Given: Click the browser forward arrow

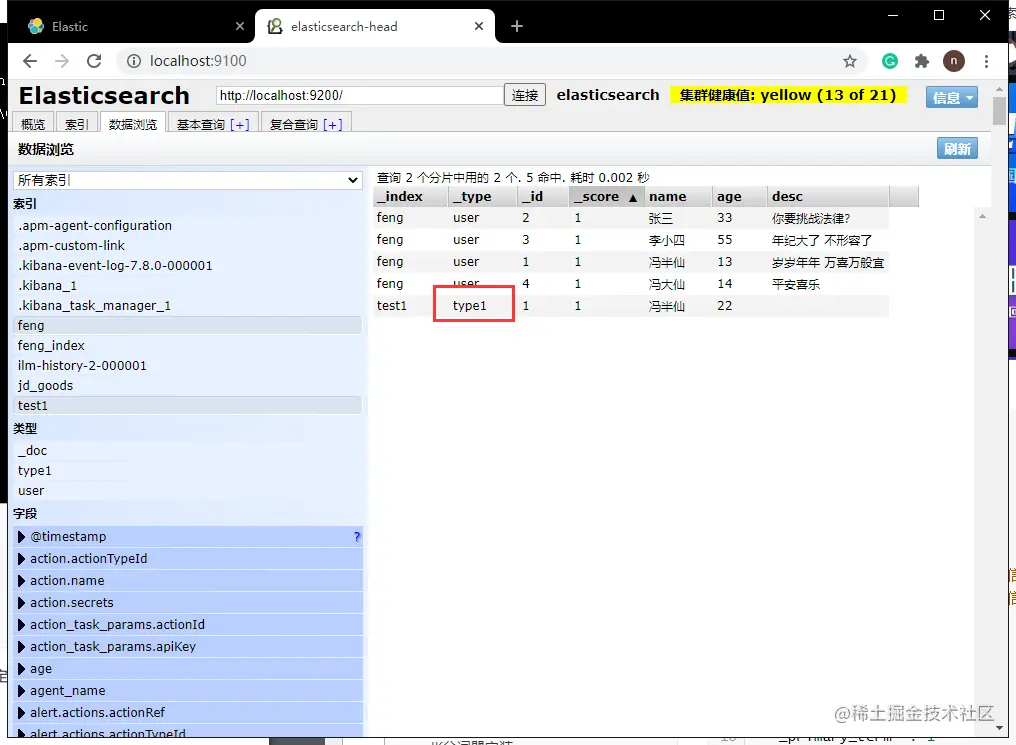Looking at the screenshot, I should click(62, 61).
